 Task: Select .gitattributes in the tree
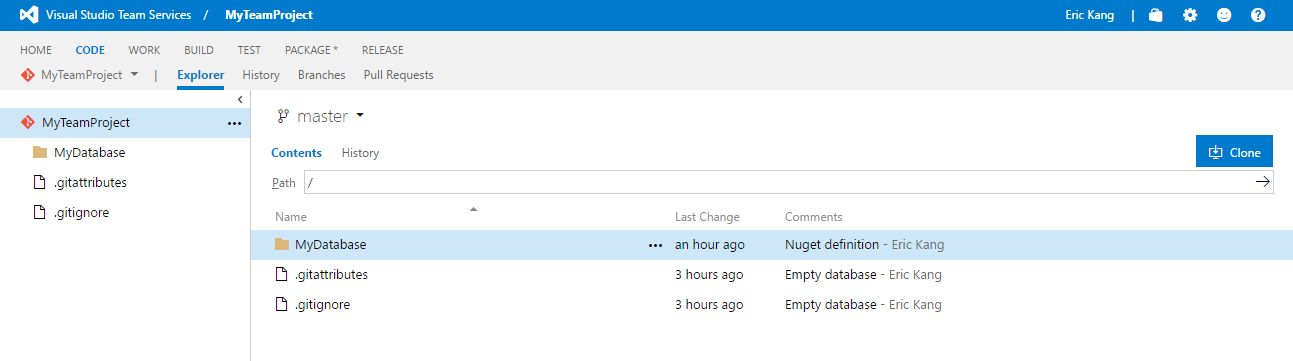coord(90,183)
